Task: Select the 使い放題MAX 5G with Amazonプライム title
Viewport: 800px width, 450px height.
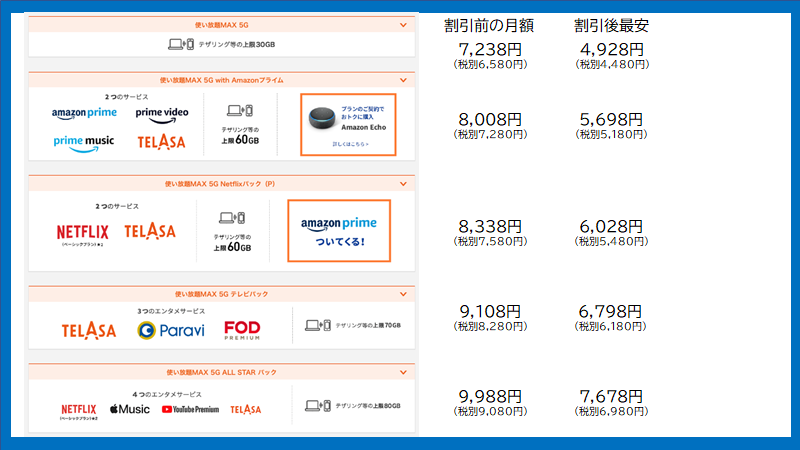Action: coord(221,80)
